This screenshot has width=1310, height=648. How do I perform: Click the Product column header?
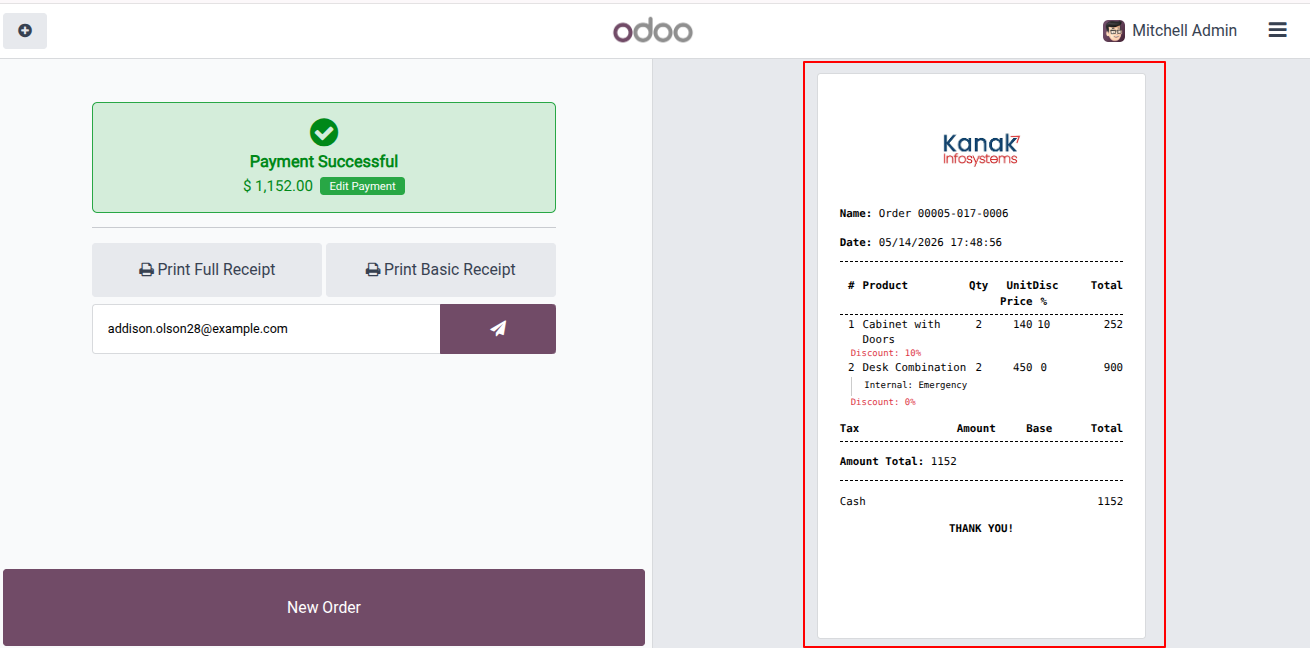885,285
